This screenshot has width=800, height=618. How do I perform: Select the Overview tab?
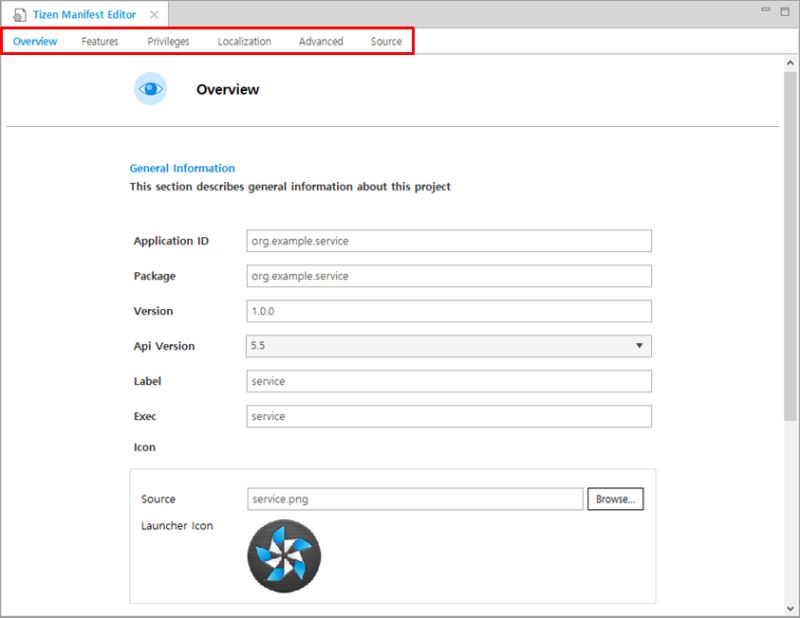(x=35, y=41)
